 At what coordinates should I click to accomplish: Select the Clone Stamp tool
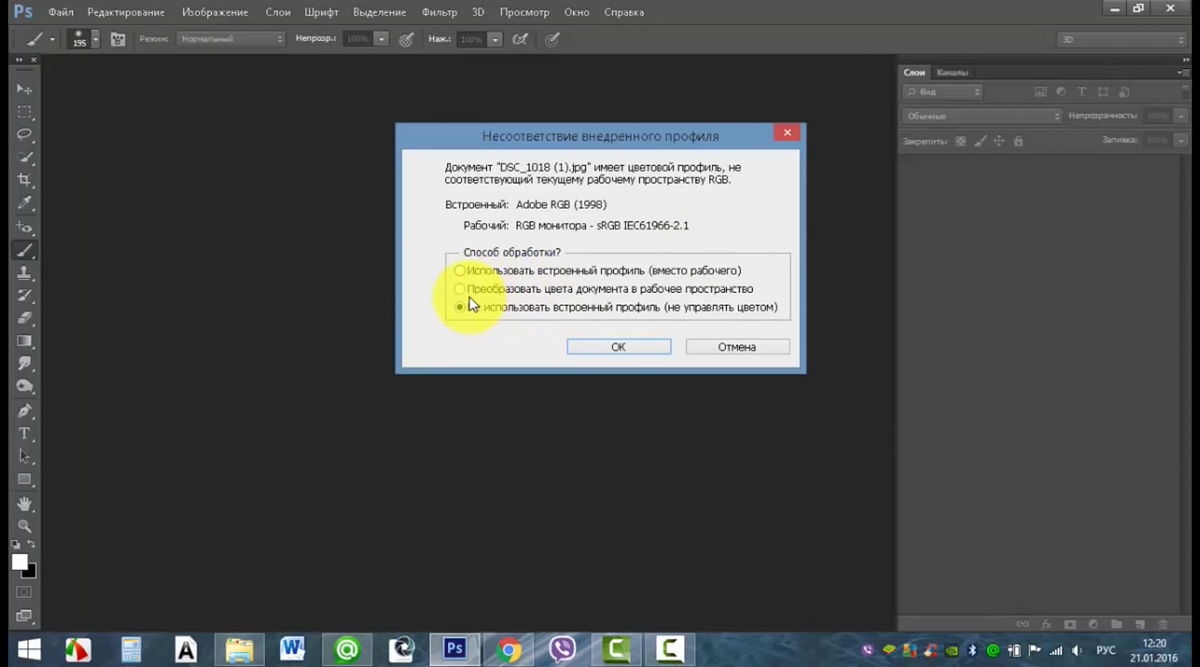25,273
